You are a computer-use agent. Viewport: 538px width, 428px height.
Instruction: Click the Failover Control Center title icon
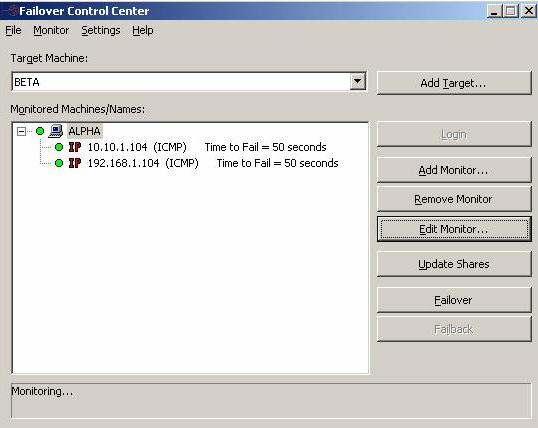tap(12, 11)
